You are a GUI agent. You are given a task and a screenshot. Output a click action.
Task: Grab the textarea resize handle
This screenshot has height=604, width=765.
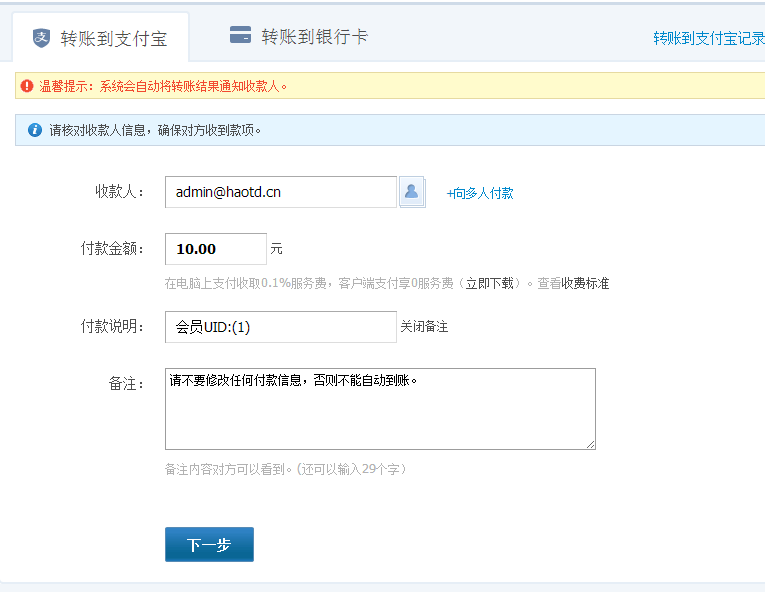[590, 444]
